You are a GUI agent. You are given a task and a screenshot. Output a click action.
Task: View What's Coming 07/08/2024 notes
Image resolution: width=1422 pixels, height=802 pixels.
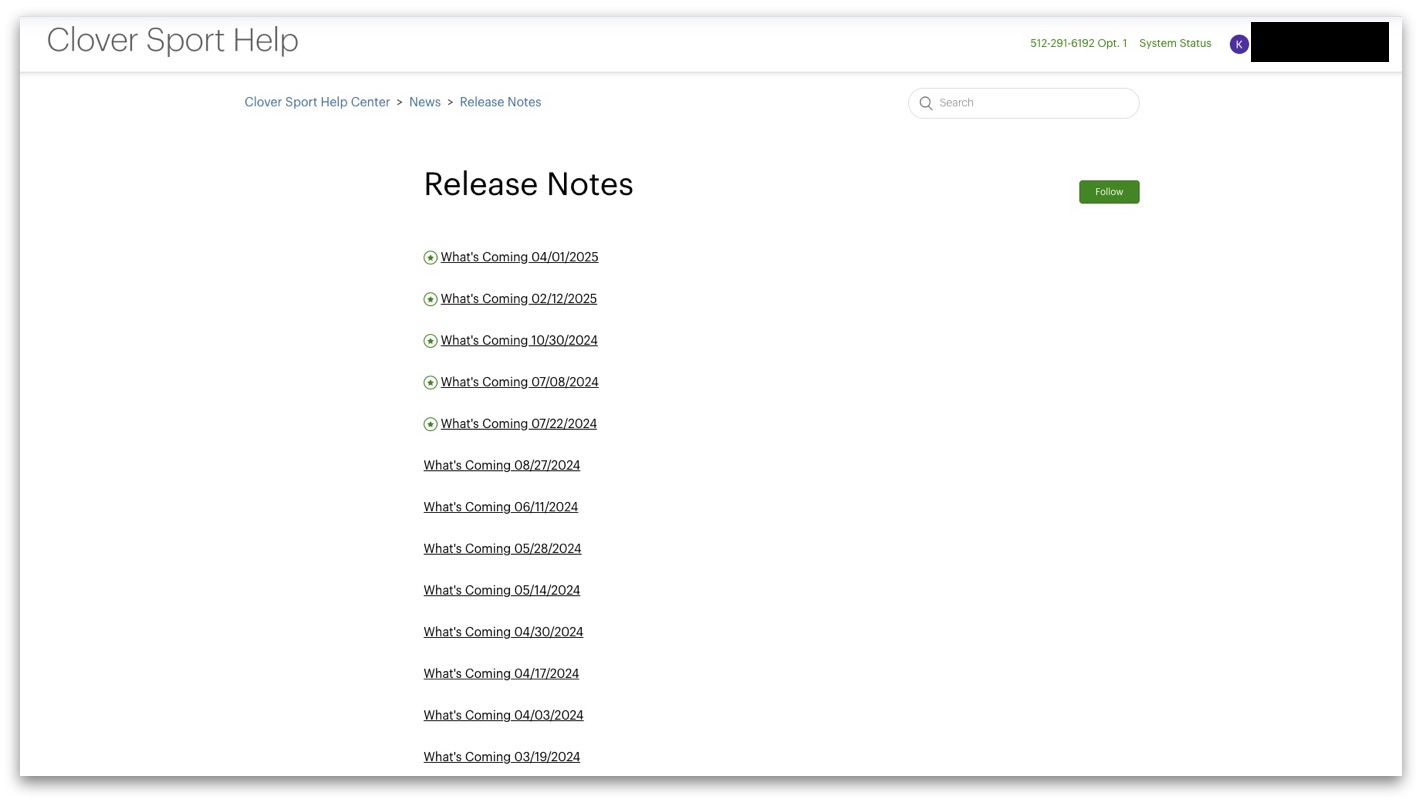click(519, 382)
